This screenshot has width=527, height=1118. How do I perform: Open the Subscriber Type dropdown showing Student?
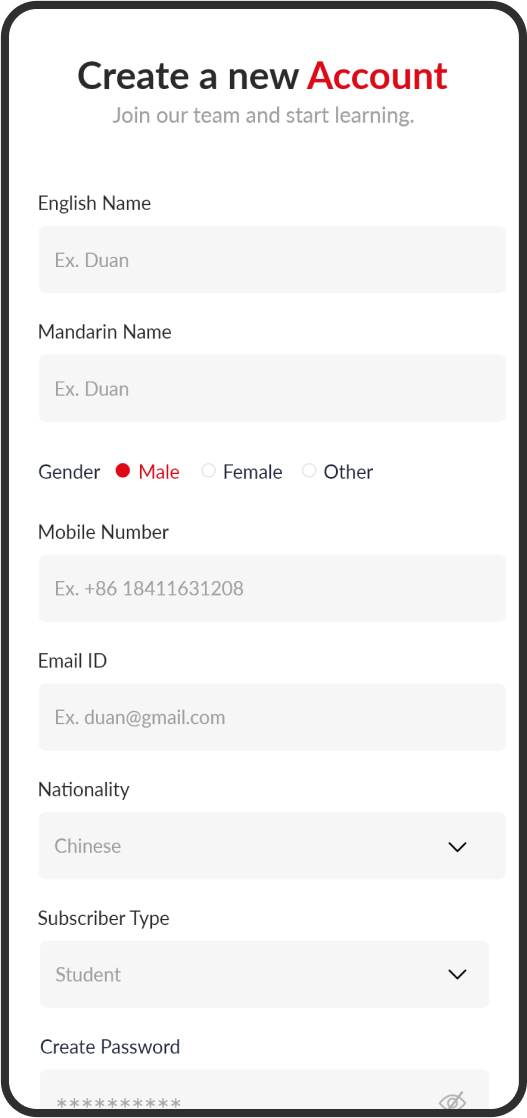click(x=264, y=975)
